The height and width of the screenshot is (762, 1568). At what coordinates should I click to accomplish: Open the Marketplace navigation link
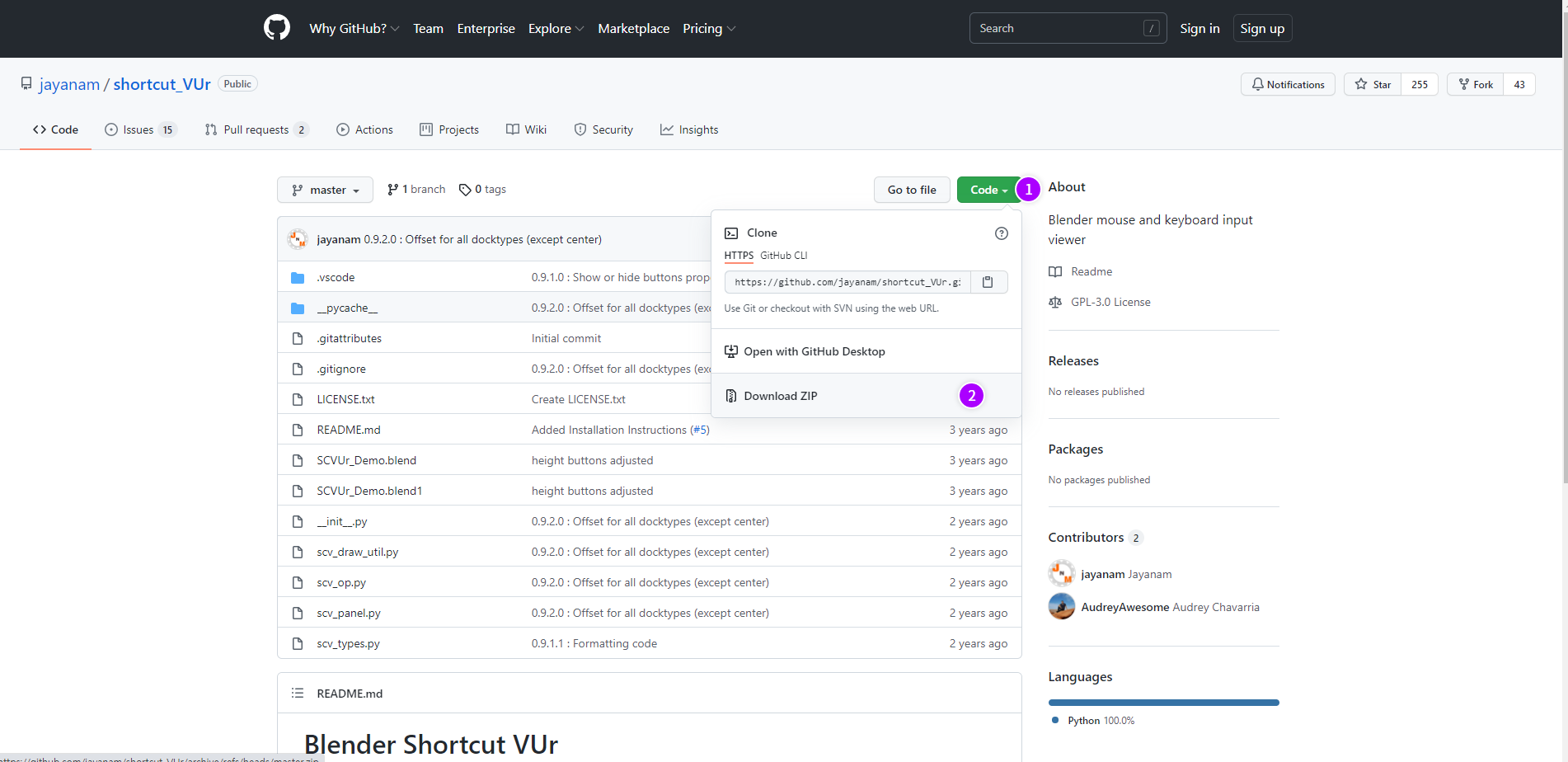pyautogui.click(x=633, y=28)
